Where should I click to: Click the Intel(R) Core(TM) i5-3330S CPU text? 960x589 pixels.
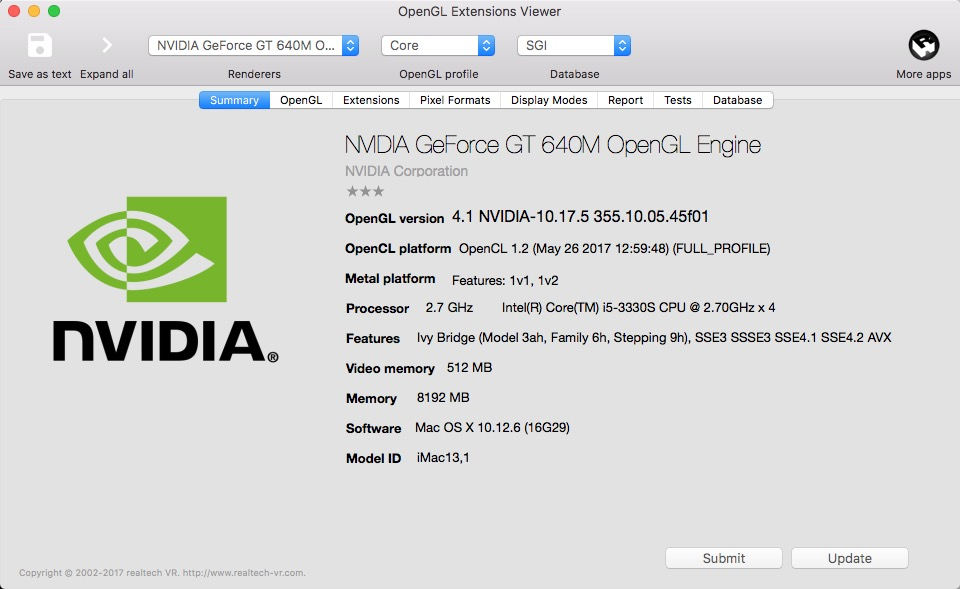coord(639,307)
